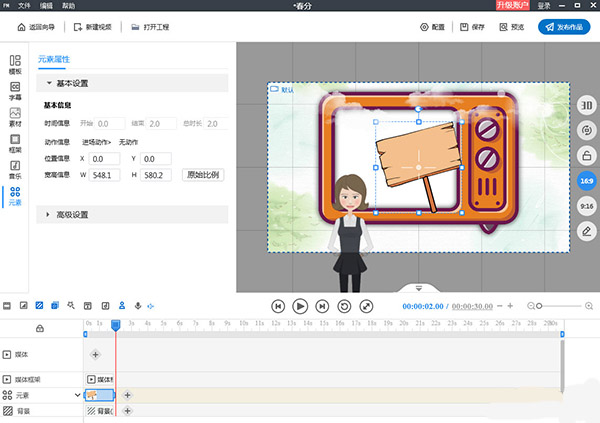Click the text box icon in timeline toolbar

88,305
